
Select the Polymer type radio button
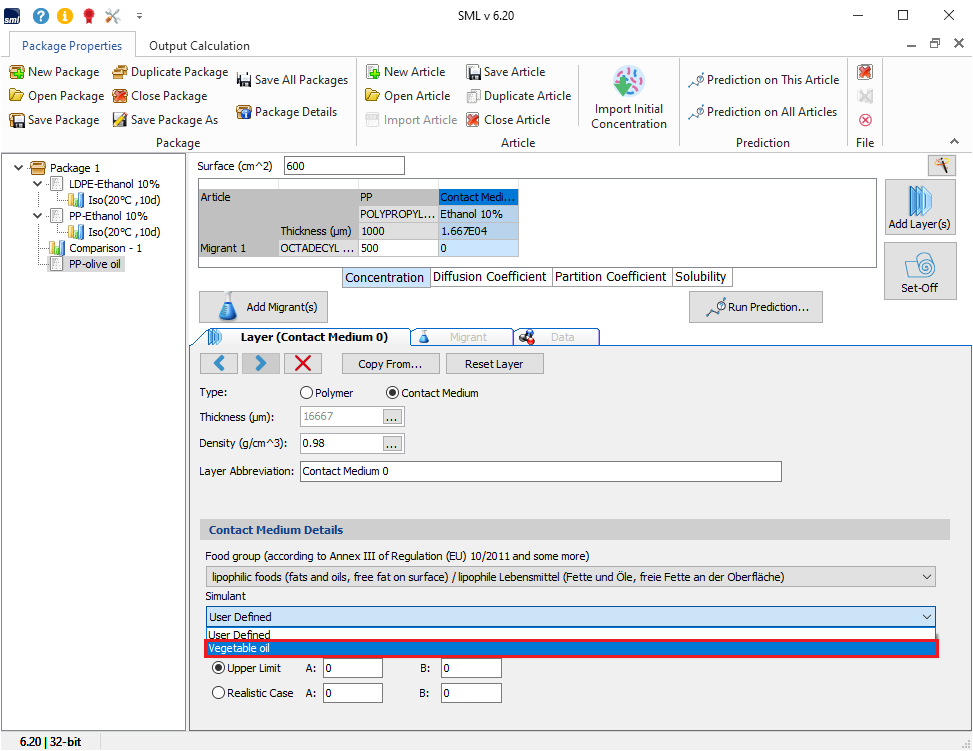pyautogui.click(x=308, y=393)
